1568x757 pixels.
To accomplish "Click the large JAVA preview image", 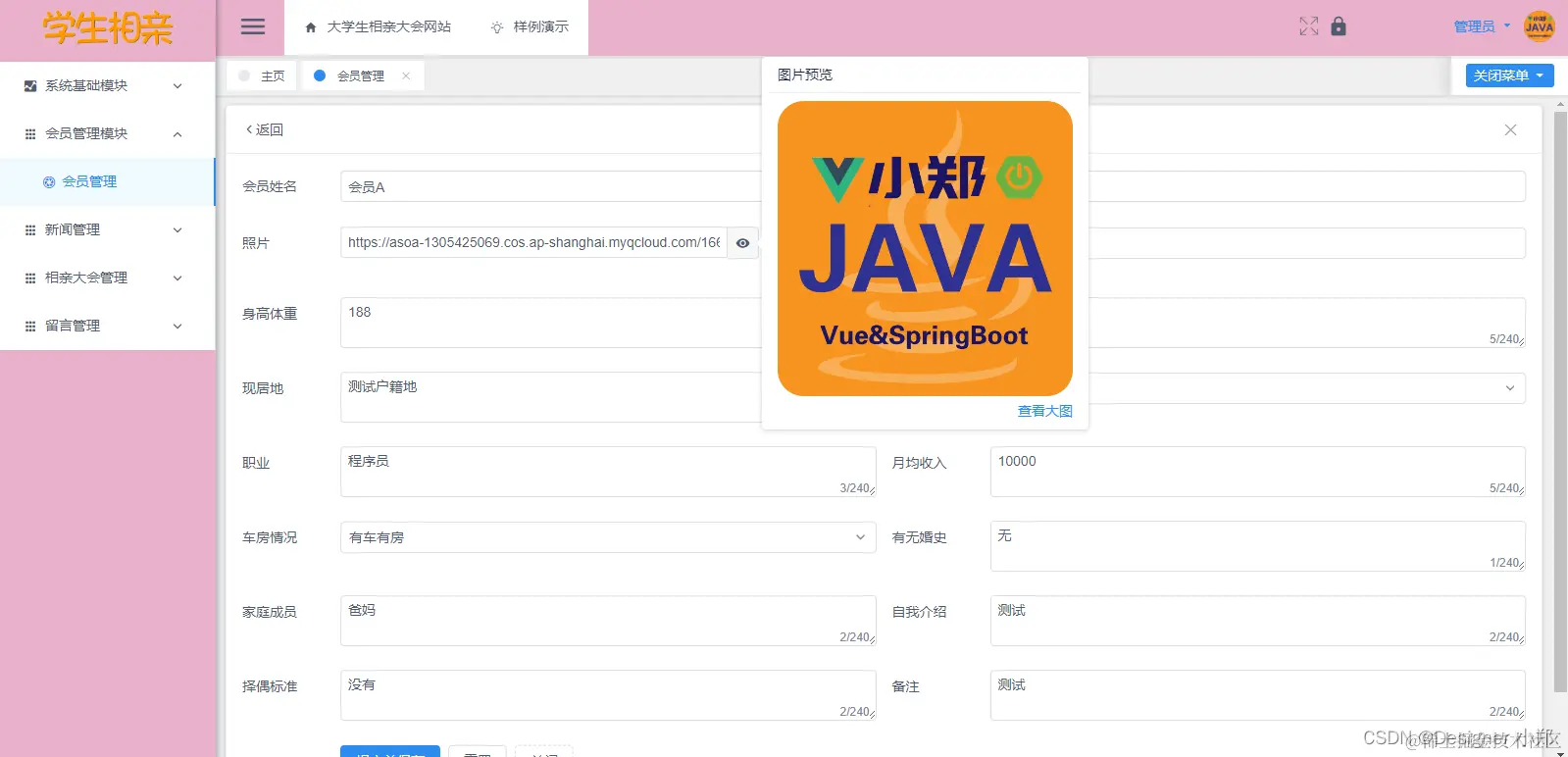I will tap(925, 248).
